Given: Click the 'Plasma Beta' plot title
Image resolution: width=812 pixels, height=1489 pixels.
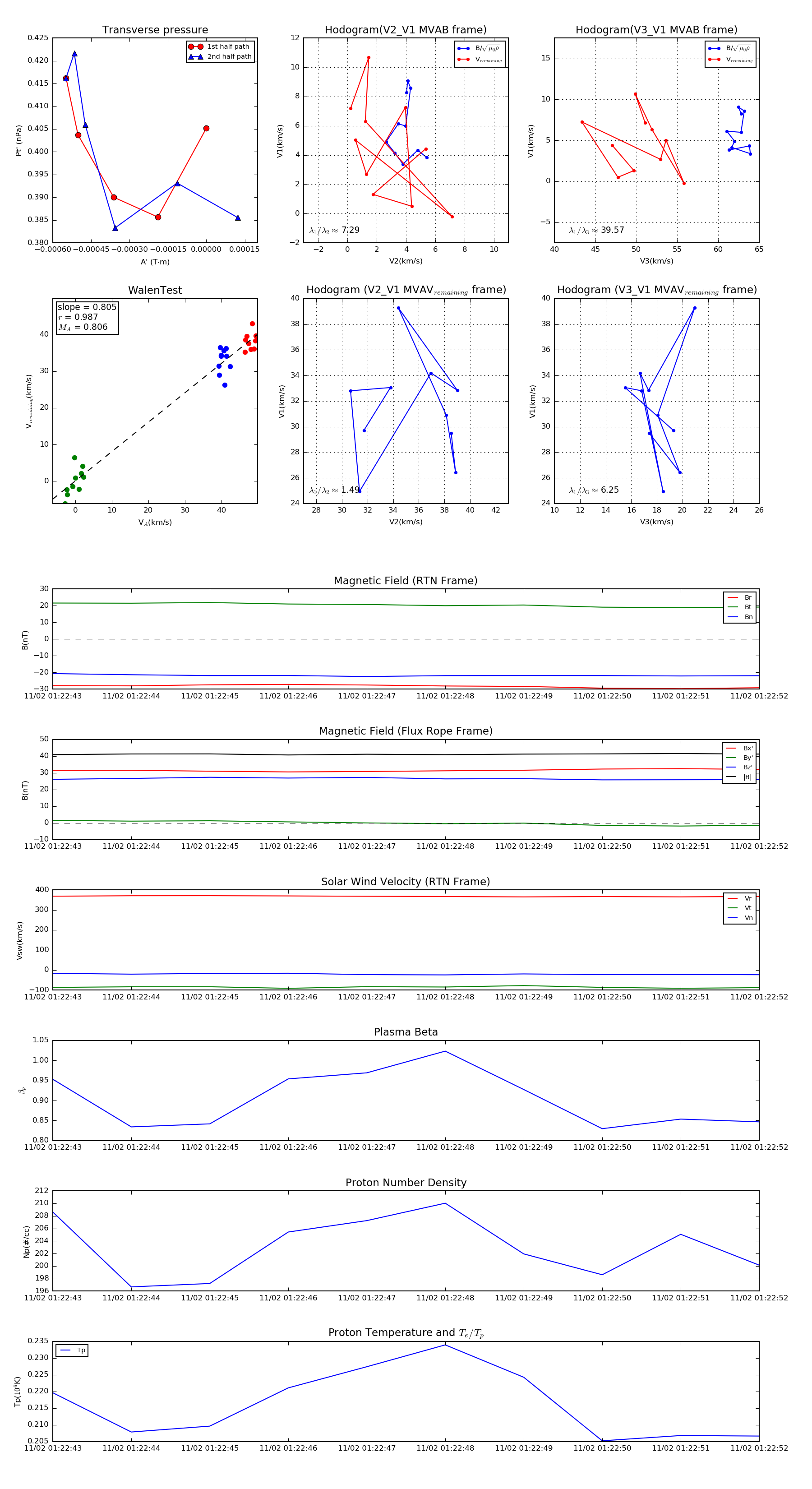Looking at the screenshot, I should [x=406, y=1032].
